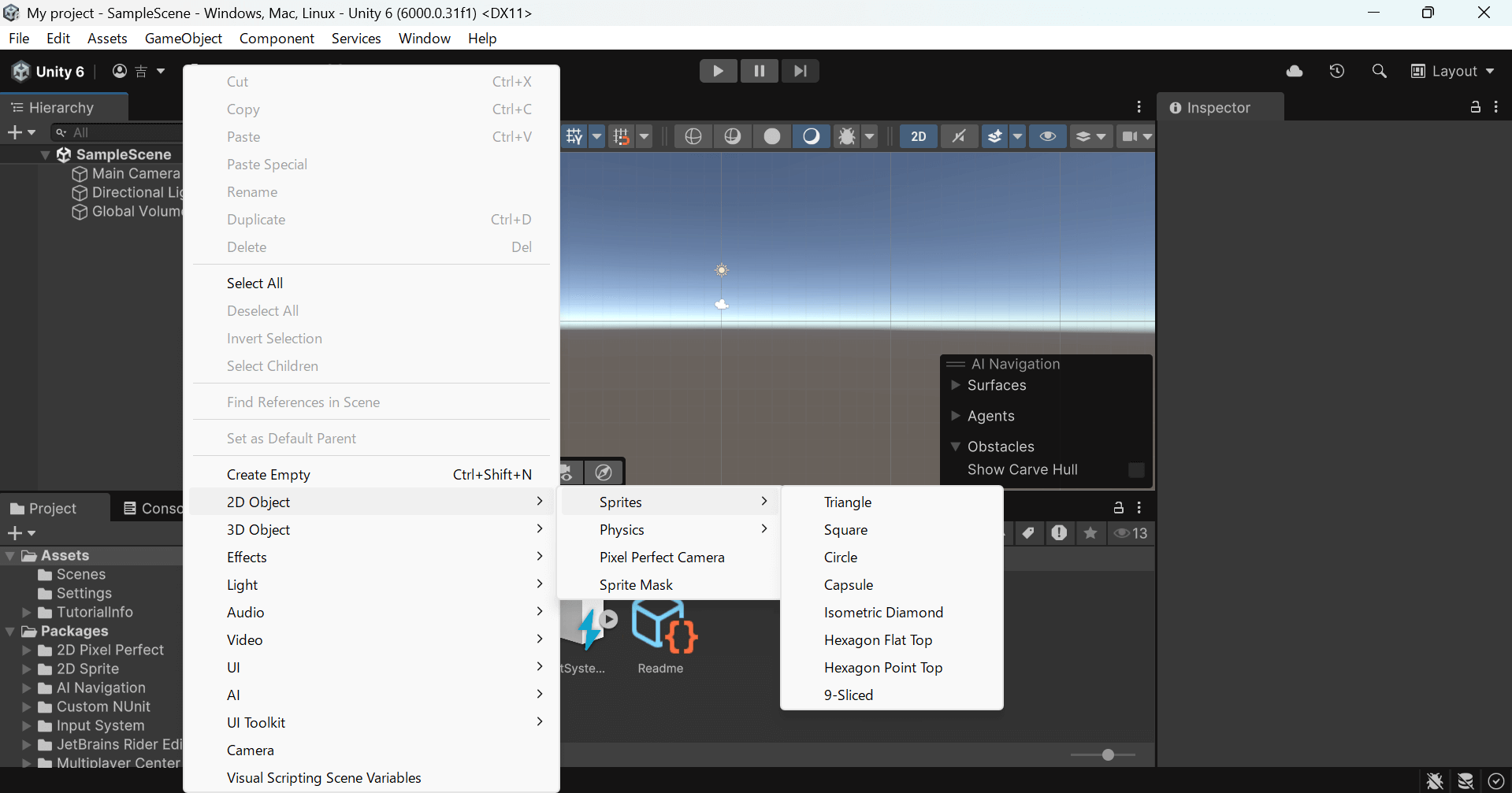Collapse the Assets folder
This screenshot has width=1512, height=793.
pos(9,555)
